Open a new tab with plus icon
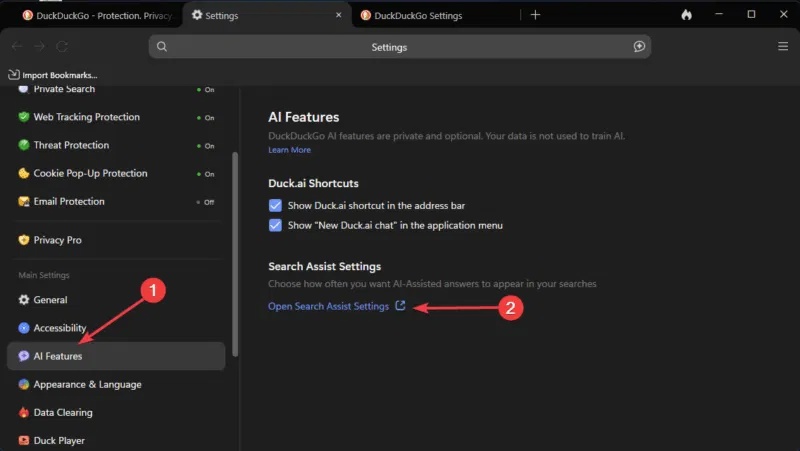 tap(535, 15)
